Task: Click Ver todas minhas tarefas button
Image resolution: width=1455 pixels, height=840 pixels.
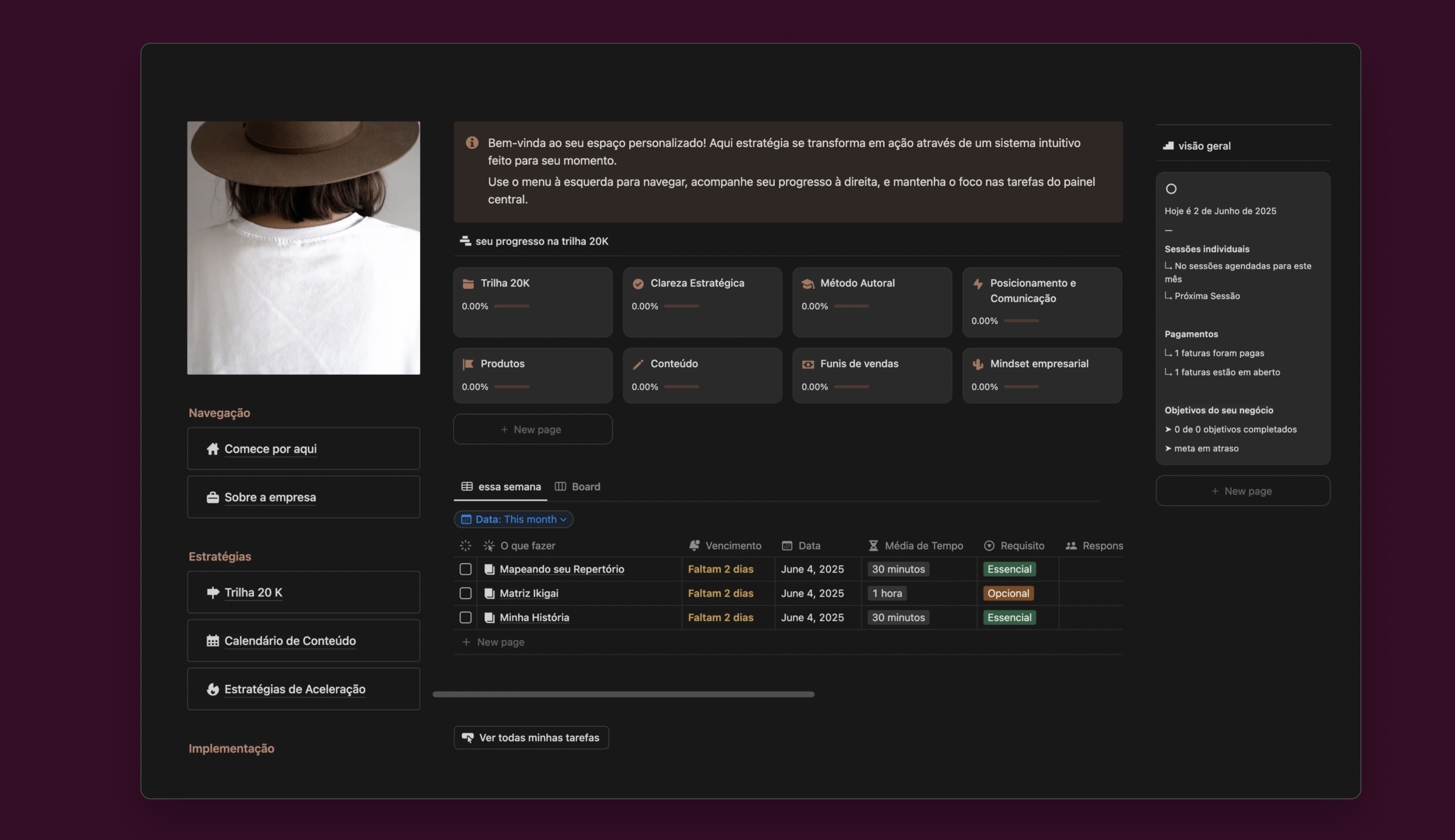Action: click(x=531, y=737)
